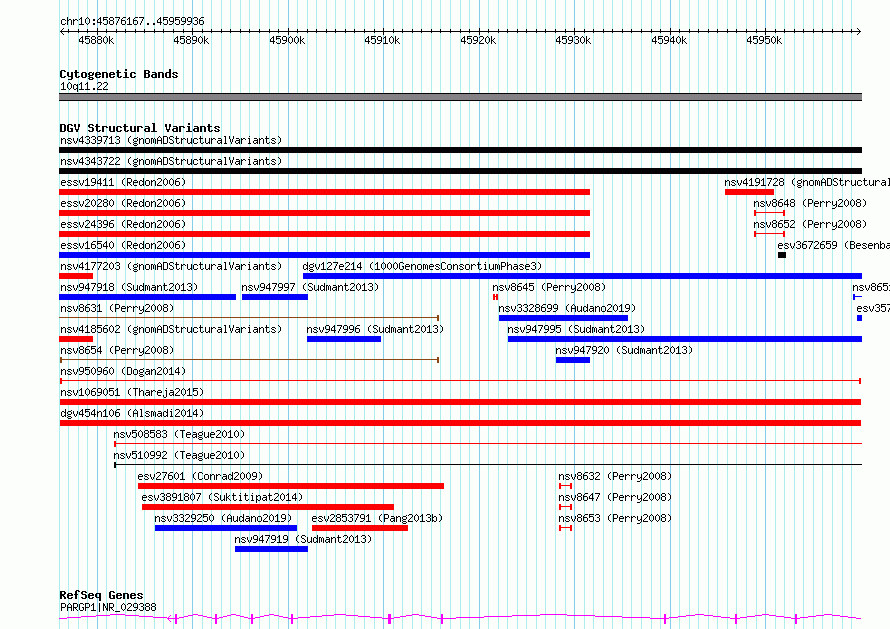Click the ruler's right end arrow
This screenshot has height=629, width=890.
[x=858, y=31]
